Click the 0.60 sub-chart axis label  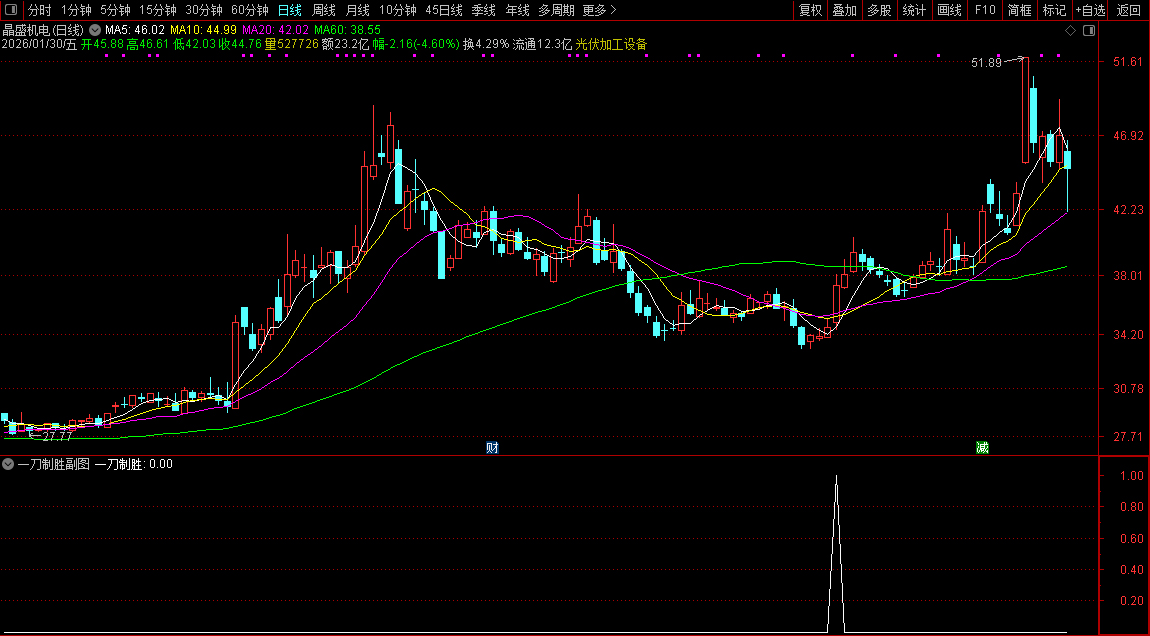click(1132, 538)
